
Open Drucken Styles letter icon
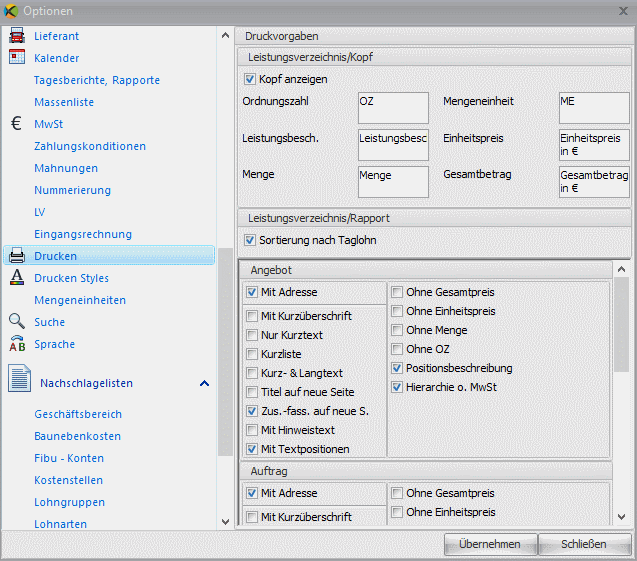click(16, 278)
